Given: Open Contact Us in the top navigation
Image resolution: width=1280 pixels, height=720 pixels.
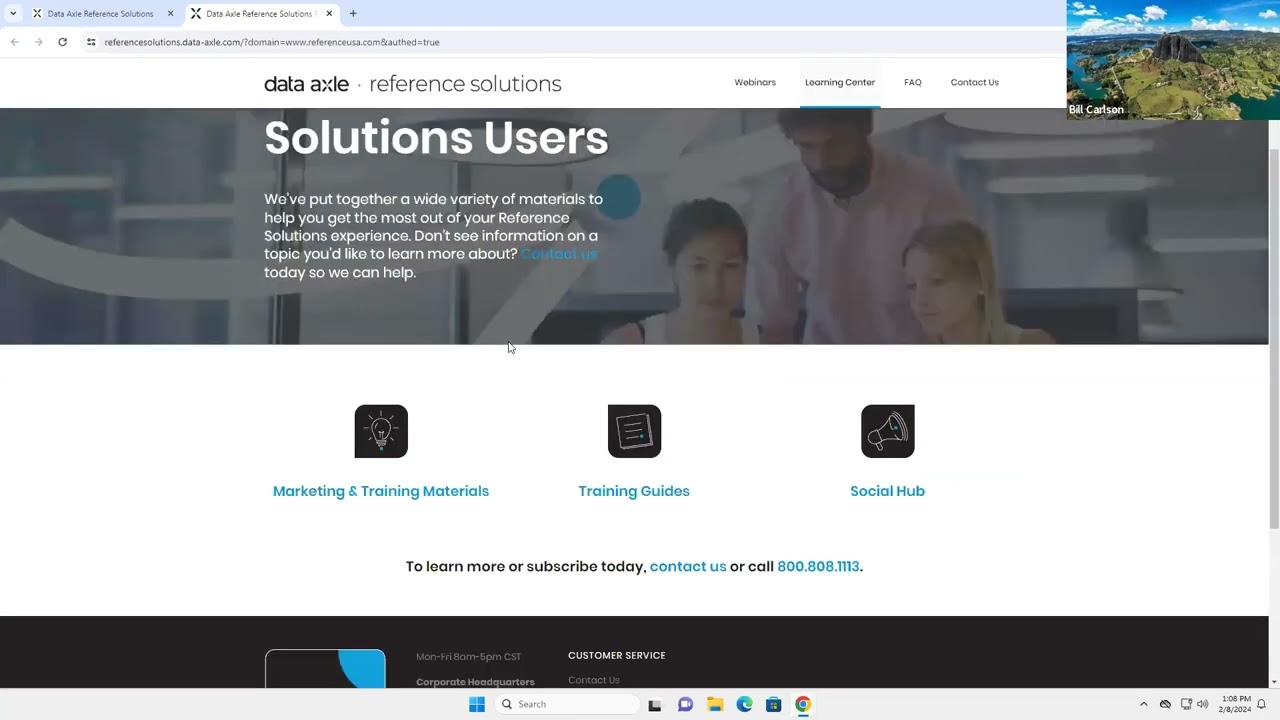Looking at the screenshot, I should tap(975, 82).
